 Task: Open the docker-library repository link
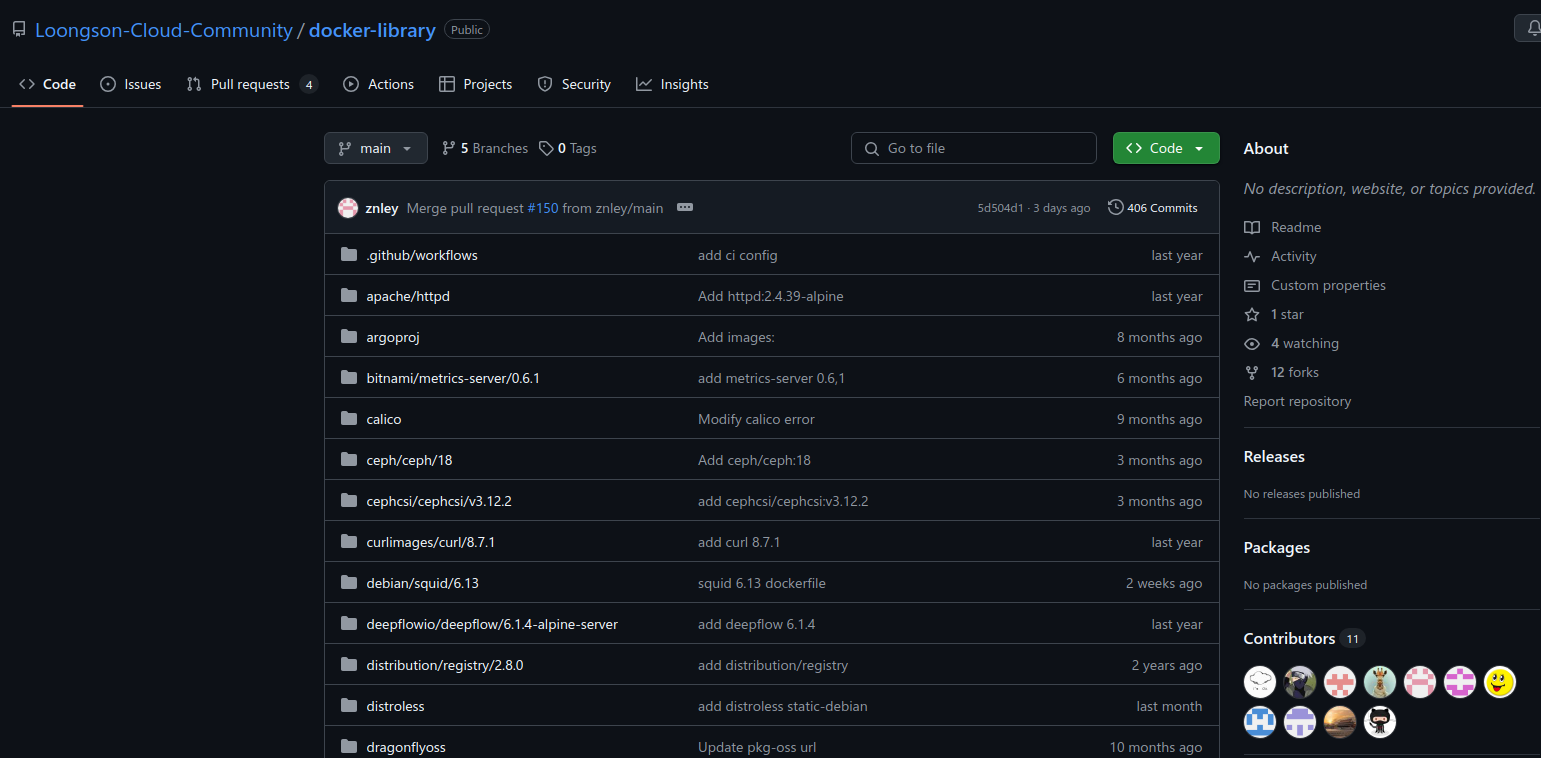coord(372,30)
